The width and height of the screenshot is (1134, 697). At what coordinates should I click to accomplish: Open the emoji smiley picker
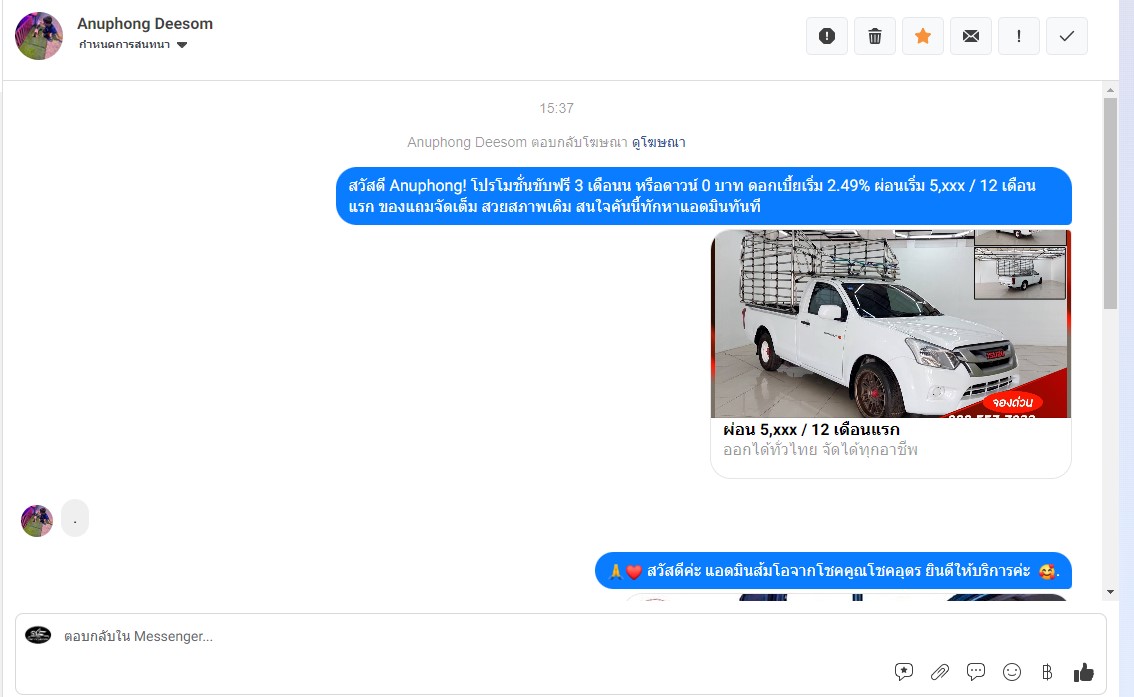[1012, 672]
